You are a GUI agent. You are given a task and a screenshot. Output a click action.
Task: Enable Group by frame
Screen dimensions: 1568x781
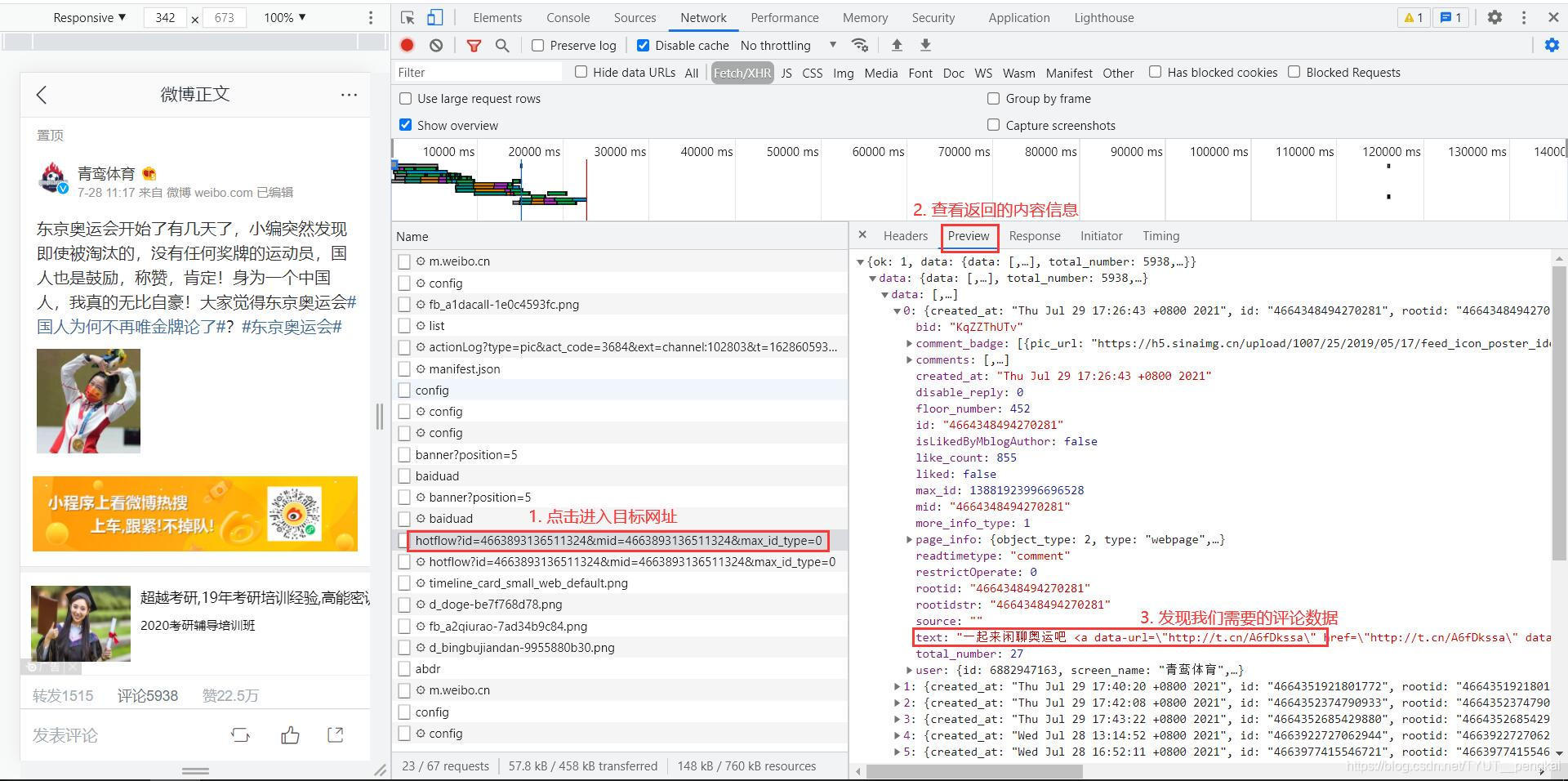pyautogui.click(x=993, y=98)
